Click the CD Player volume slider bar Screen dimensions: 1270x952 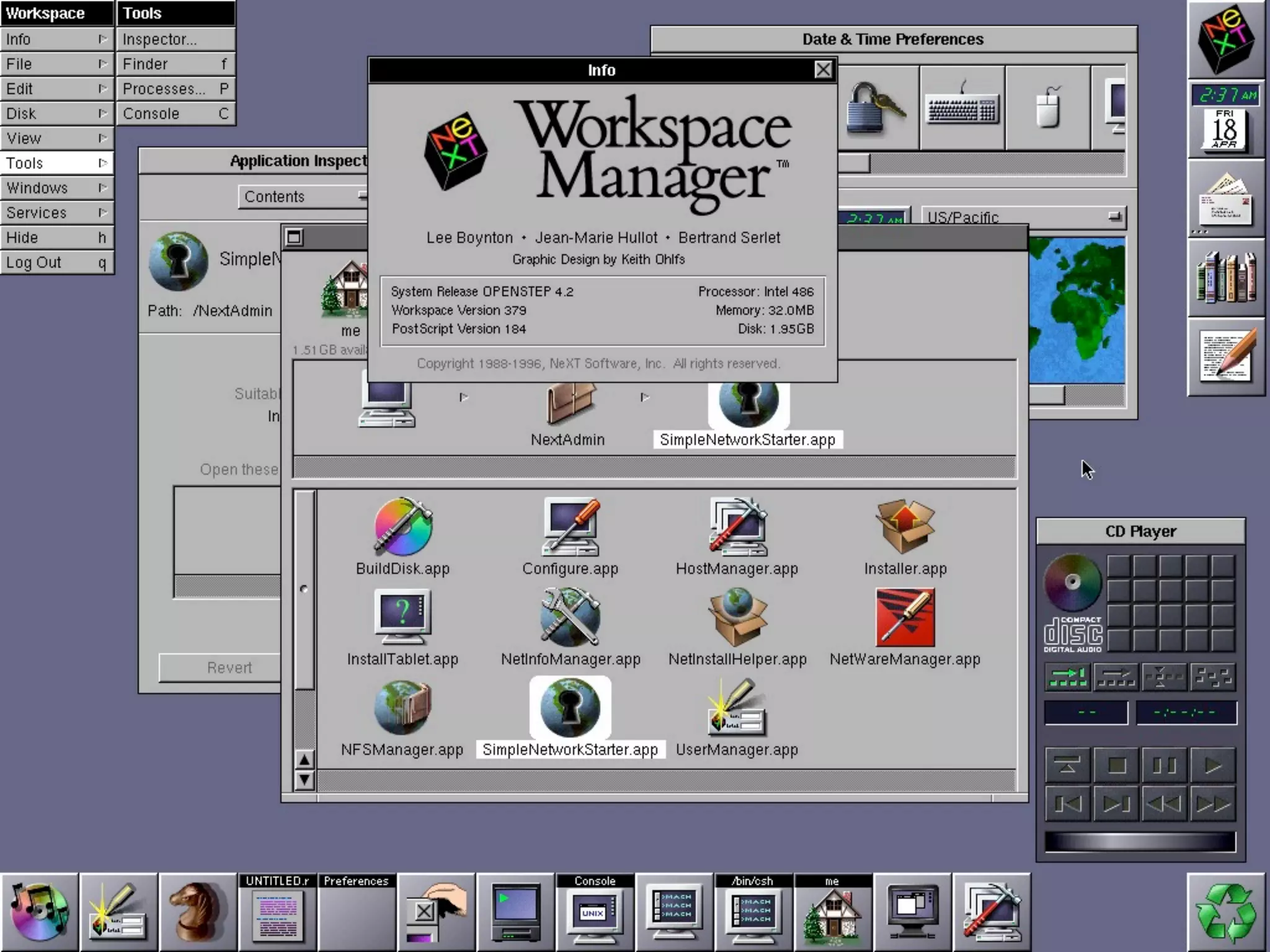coord(1140,842)
